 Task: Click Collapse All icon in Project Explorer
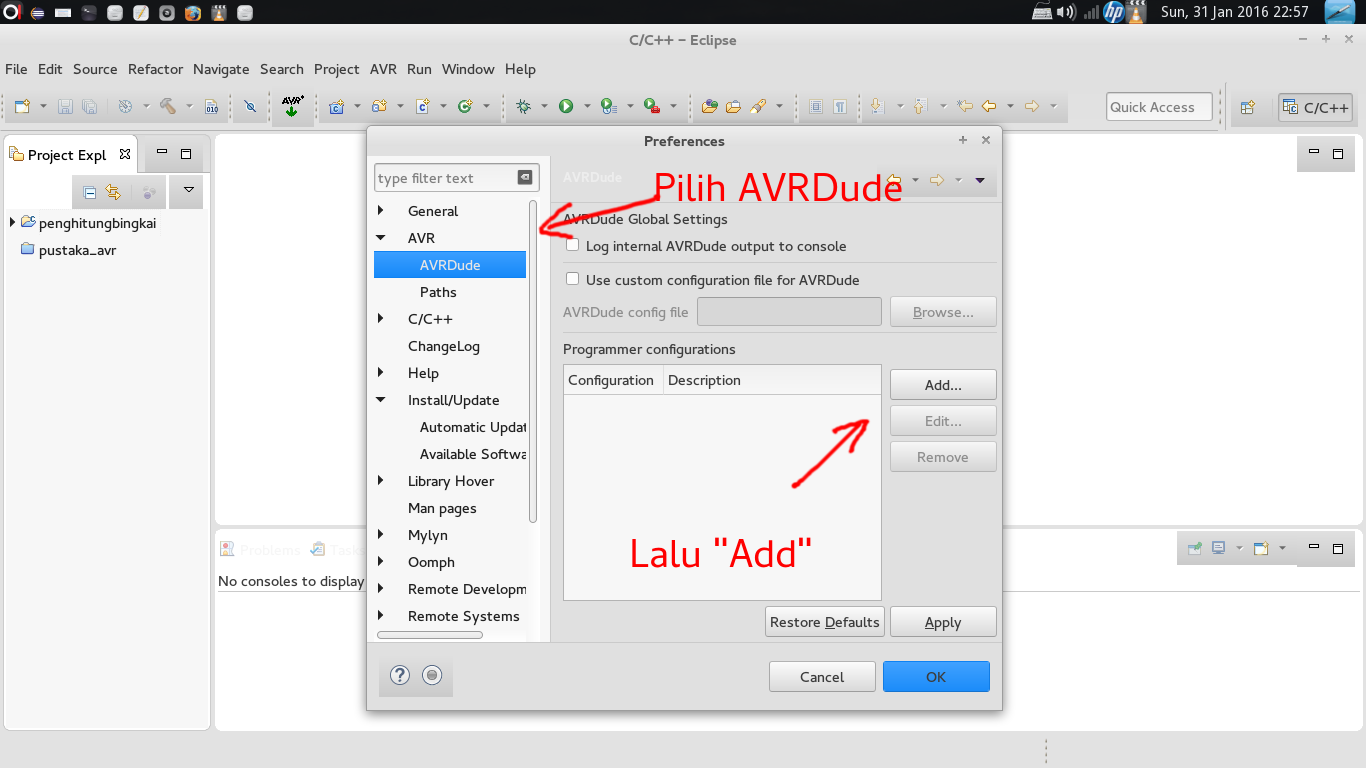(90, 191)
